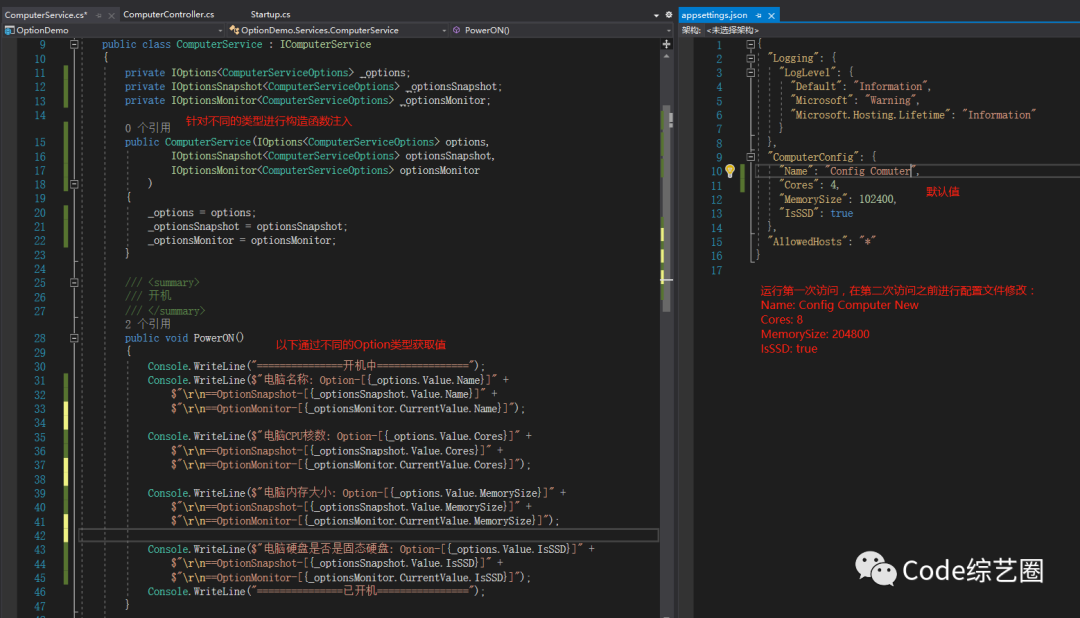
Task: Click the "Config Comuter" Name value
Action: (870, 171)
